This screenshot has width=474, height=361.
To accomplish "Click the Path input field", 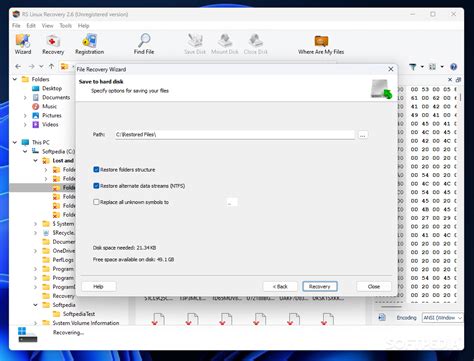I will coord(235,135).
